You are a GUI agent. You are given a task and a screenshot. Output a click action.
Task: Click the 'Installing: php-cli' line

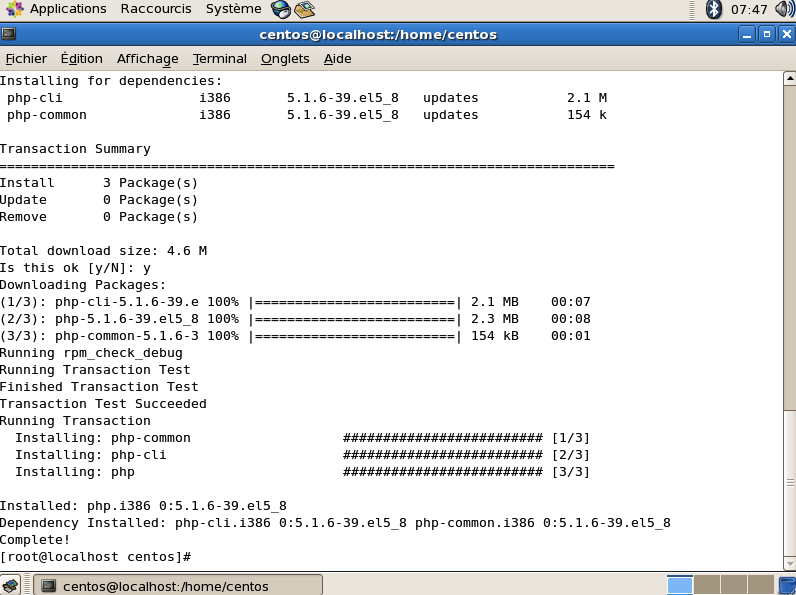click(x=91, y=455)
